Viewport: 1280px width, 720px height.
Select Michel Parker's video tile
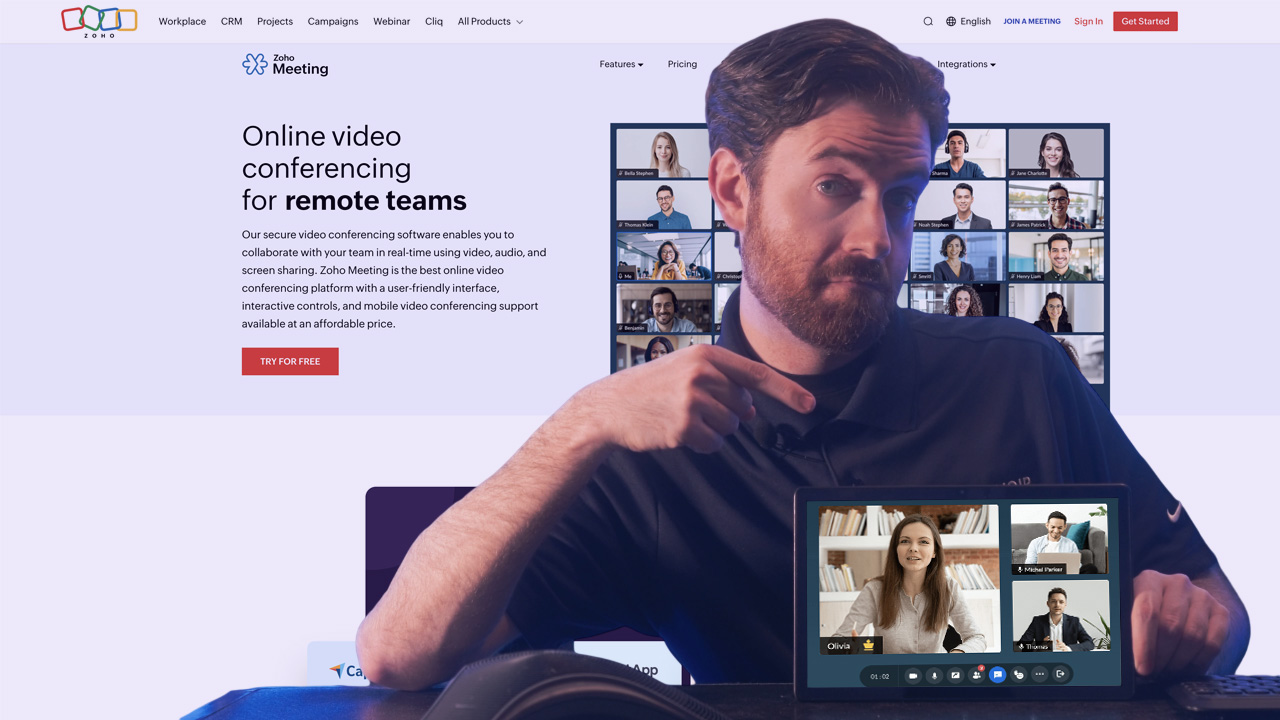coord(1059,540)
